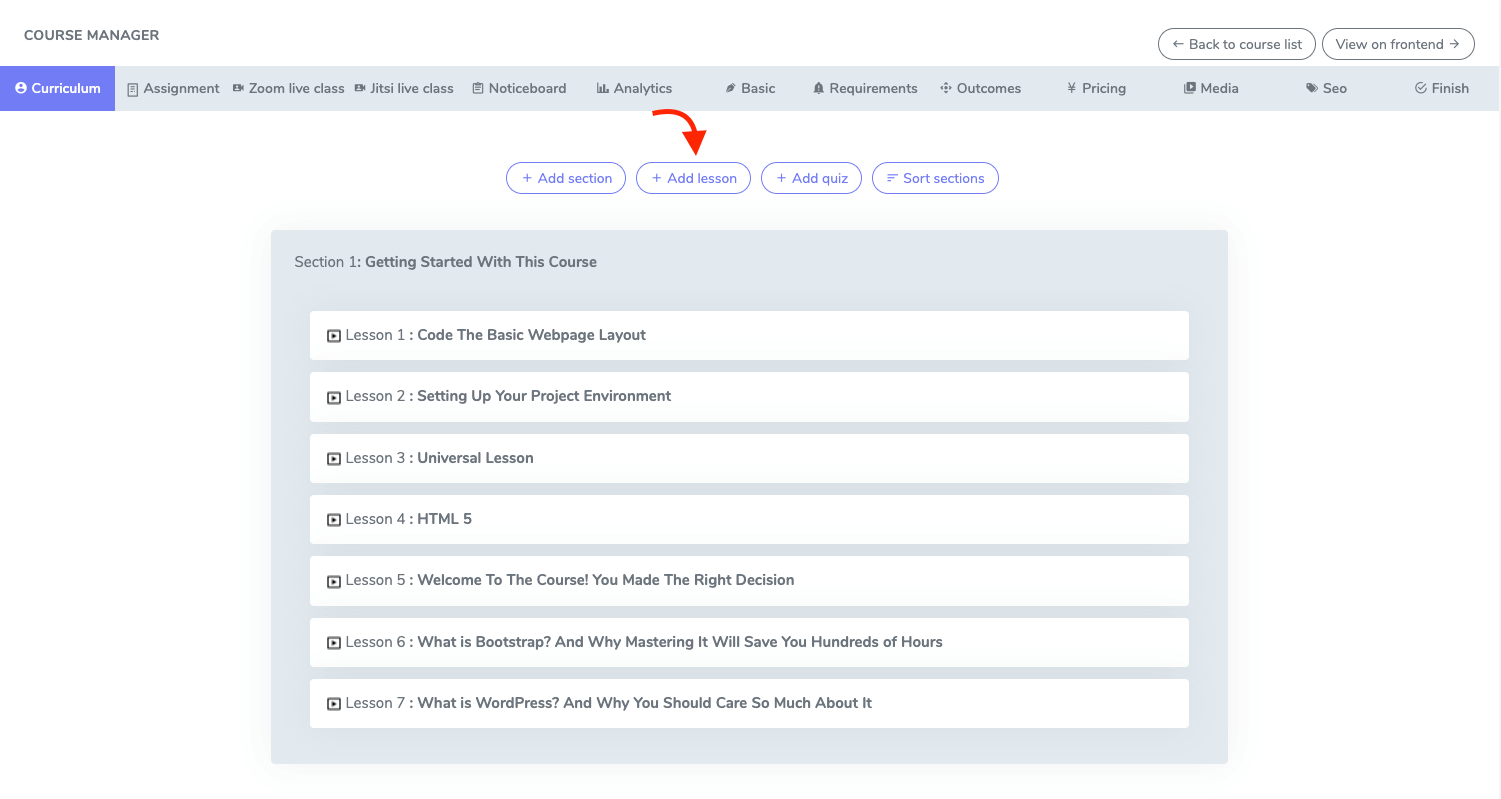This screenshot has height=799, width=1501.
Task: Click the camera icon on Zoom live class
Action: (x=239, y=89)
